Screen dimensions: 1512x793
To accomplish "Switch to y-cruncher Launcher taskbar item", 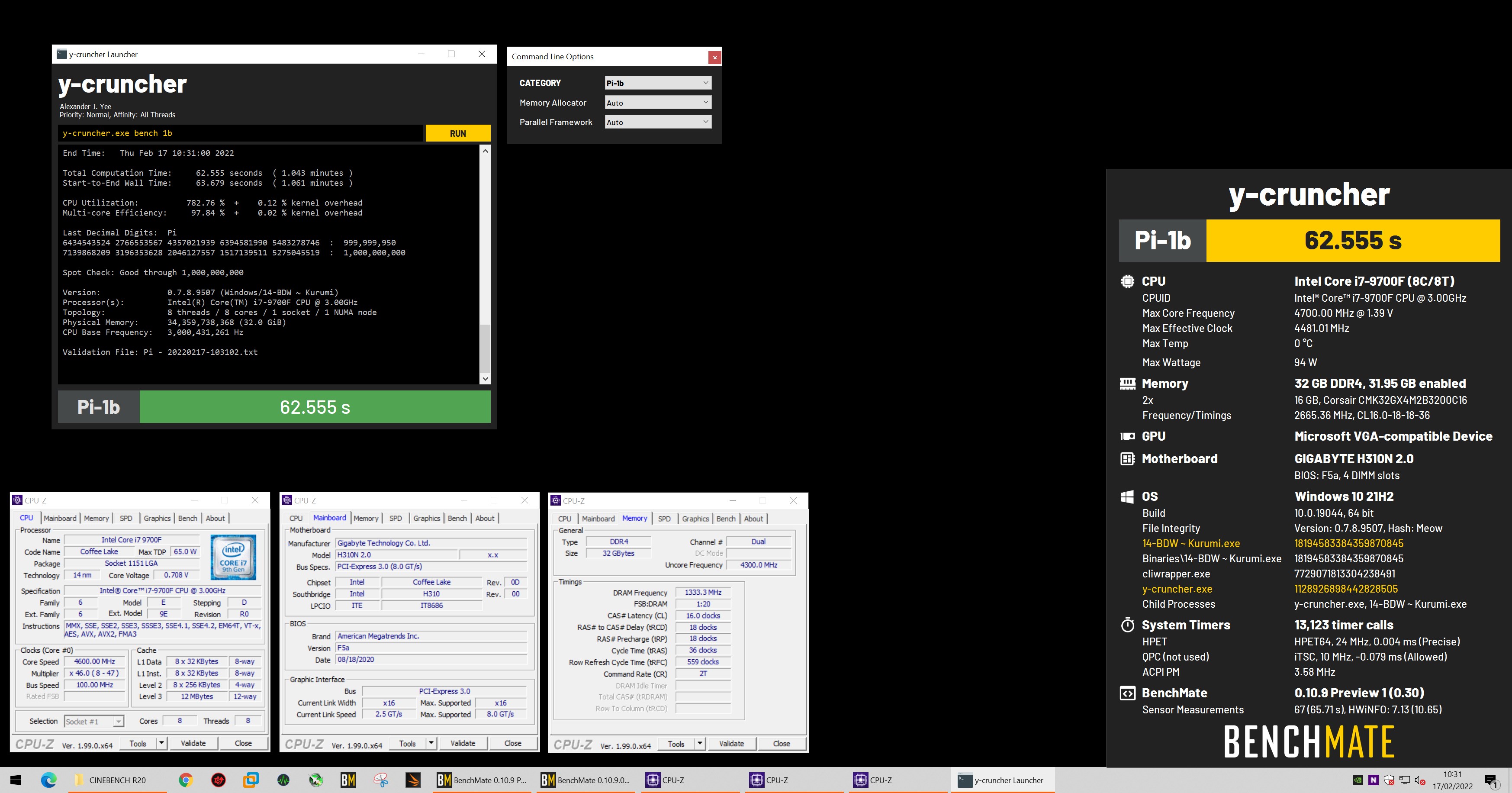I will 1002,780.
